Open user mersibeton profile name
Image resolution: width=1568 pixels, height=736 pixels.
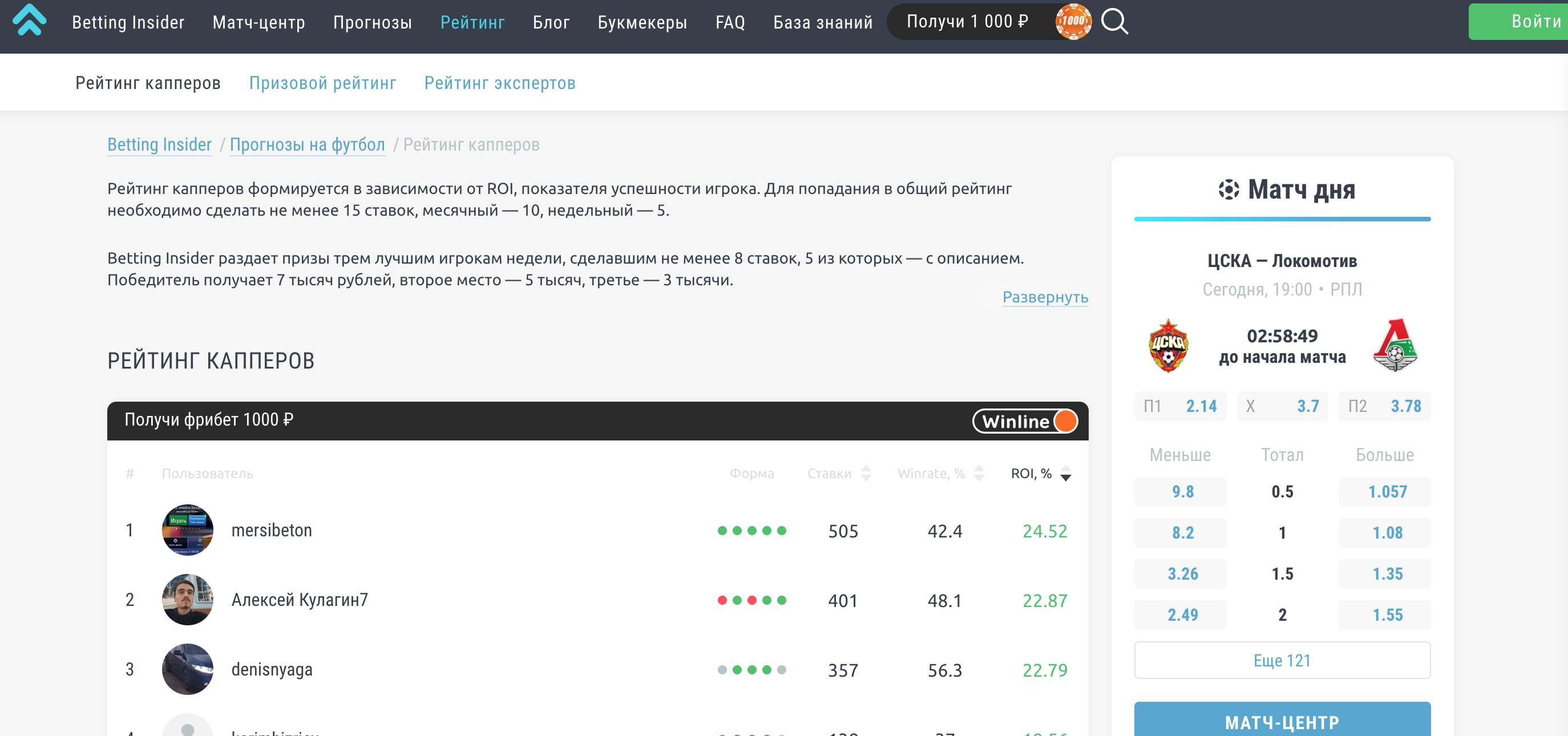tap(272, 529)
